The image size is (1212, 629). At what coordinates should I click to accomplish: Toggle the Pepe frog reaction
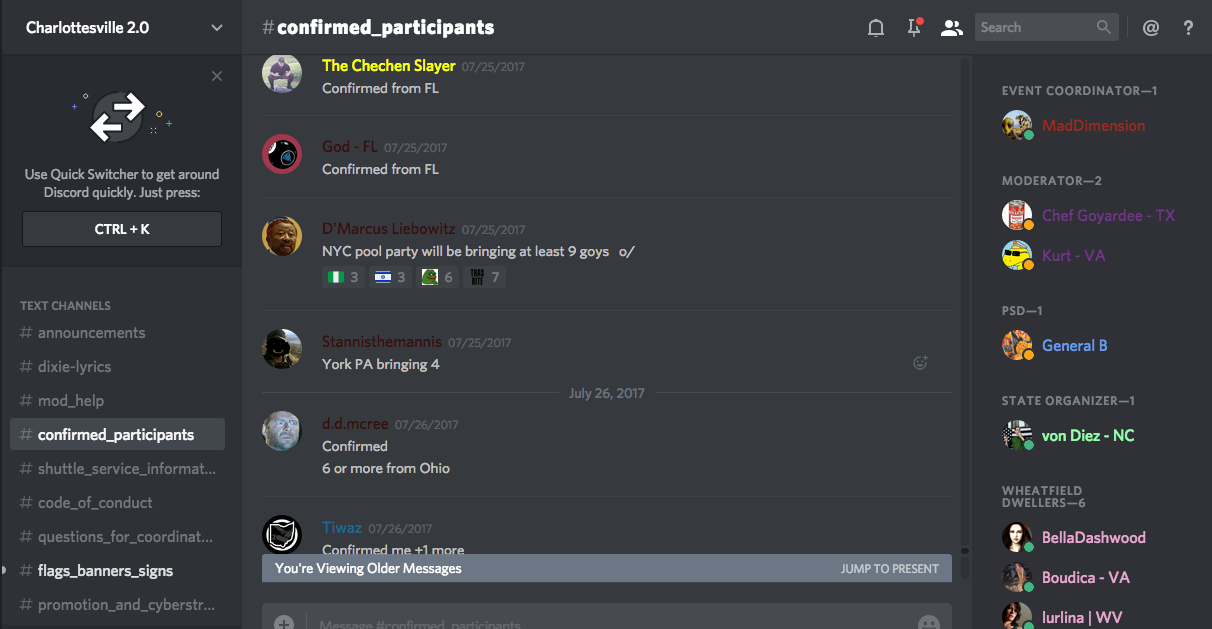(437, 277)
